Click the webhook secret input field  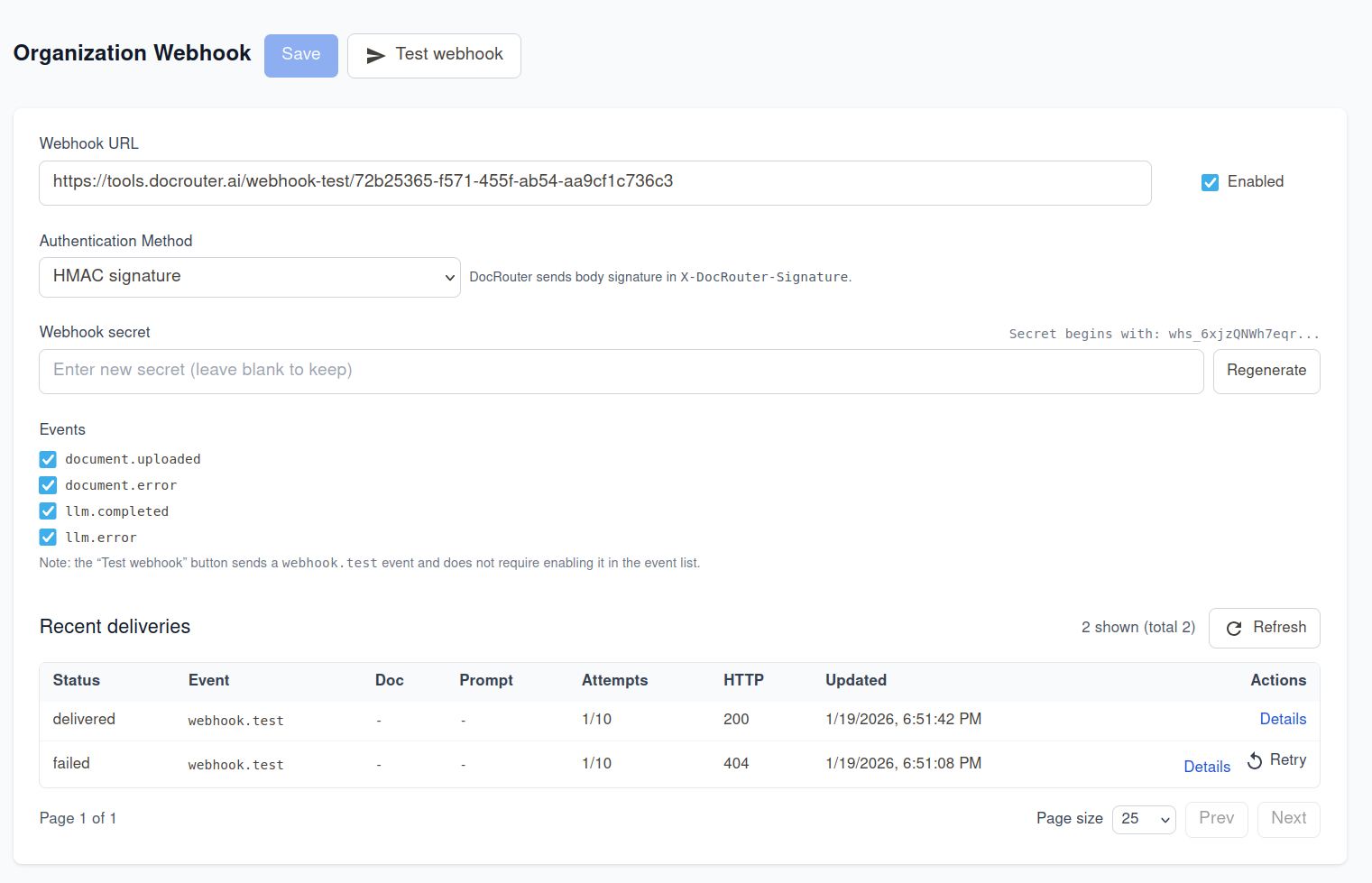(621, 371)
